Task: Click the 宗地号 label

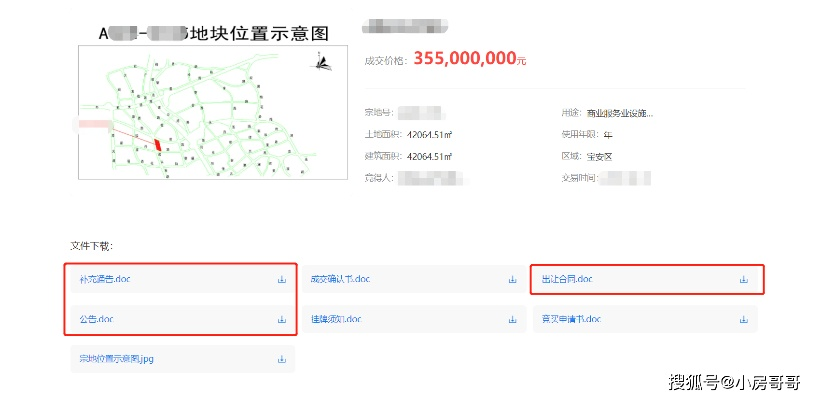Action: click(380, 113)
